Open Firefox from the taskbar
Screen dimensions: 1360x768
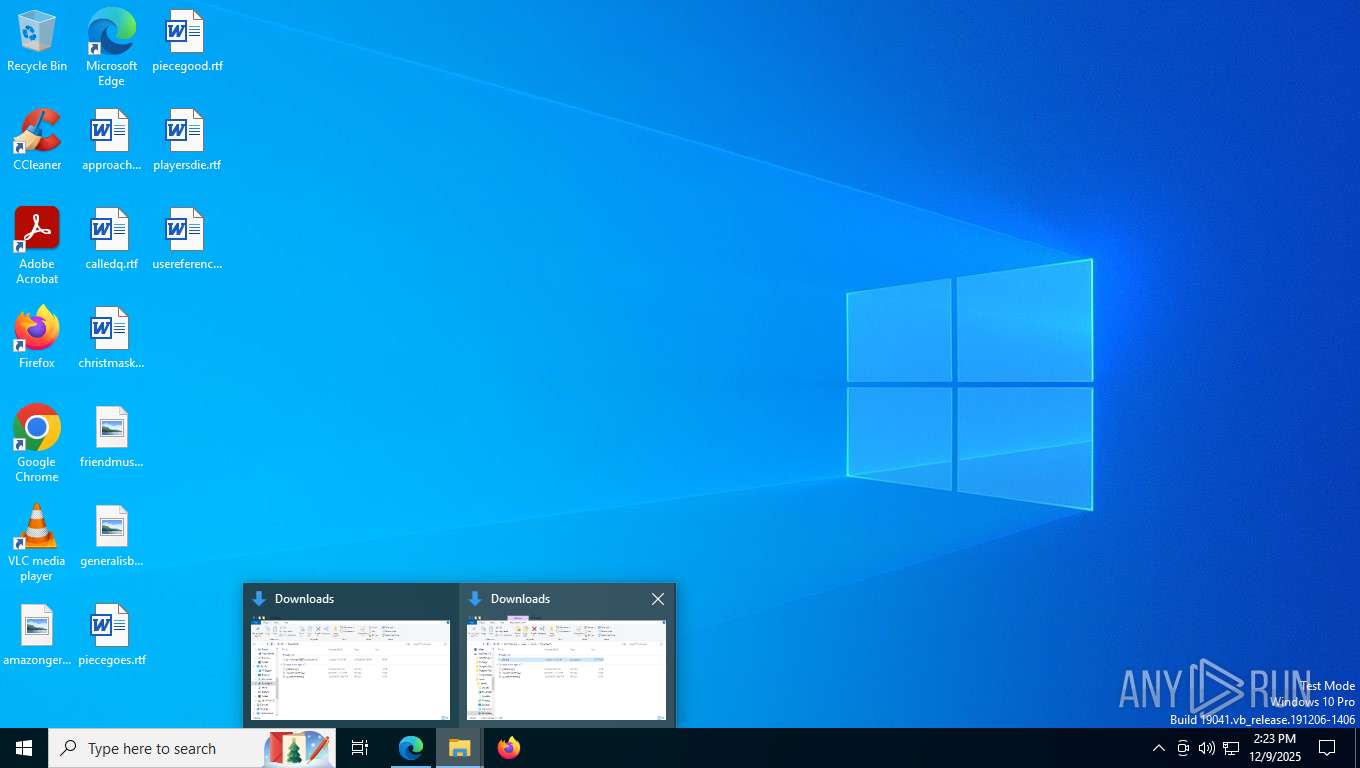coord(508,748)
